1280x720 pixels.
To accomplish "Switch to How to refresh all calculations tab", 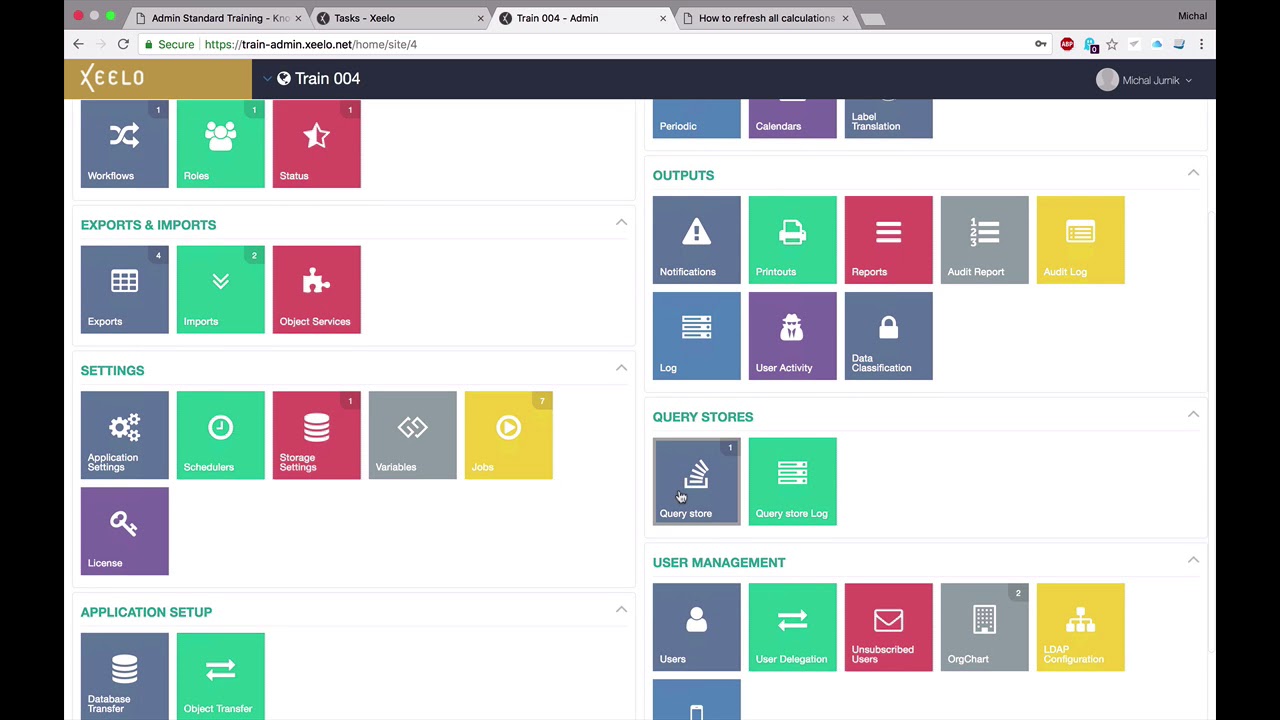I will (765, 18).
